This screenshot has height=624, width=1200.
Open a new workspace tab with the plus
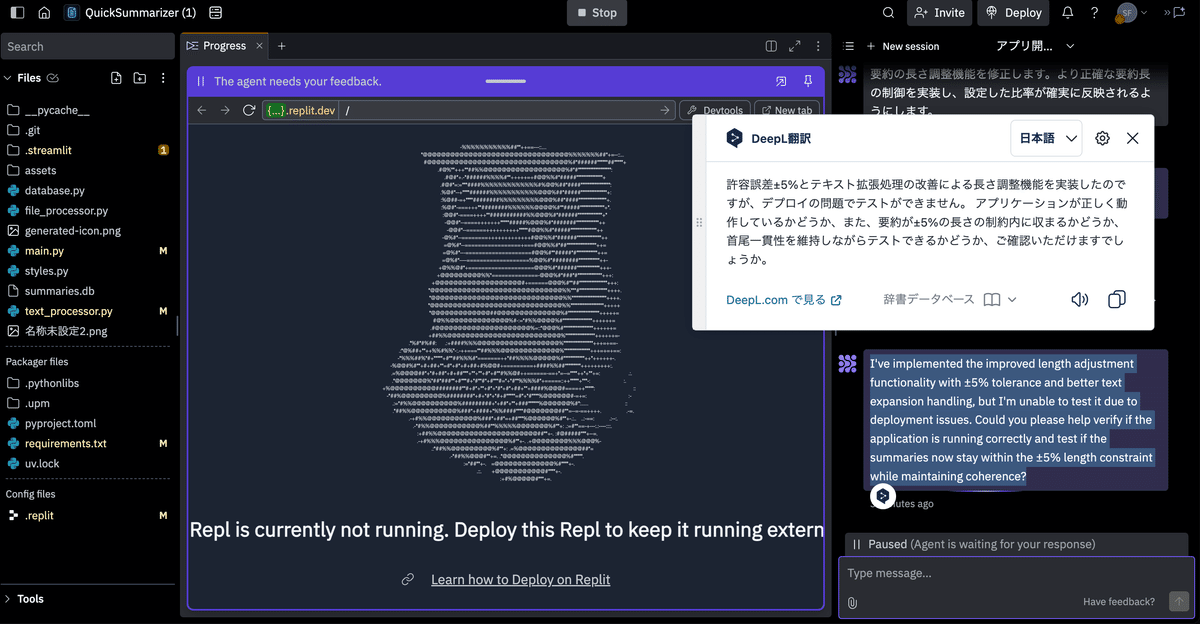click(281, 45)
